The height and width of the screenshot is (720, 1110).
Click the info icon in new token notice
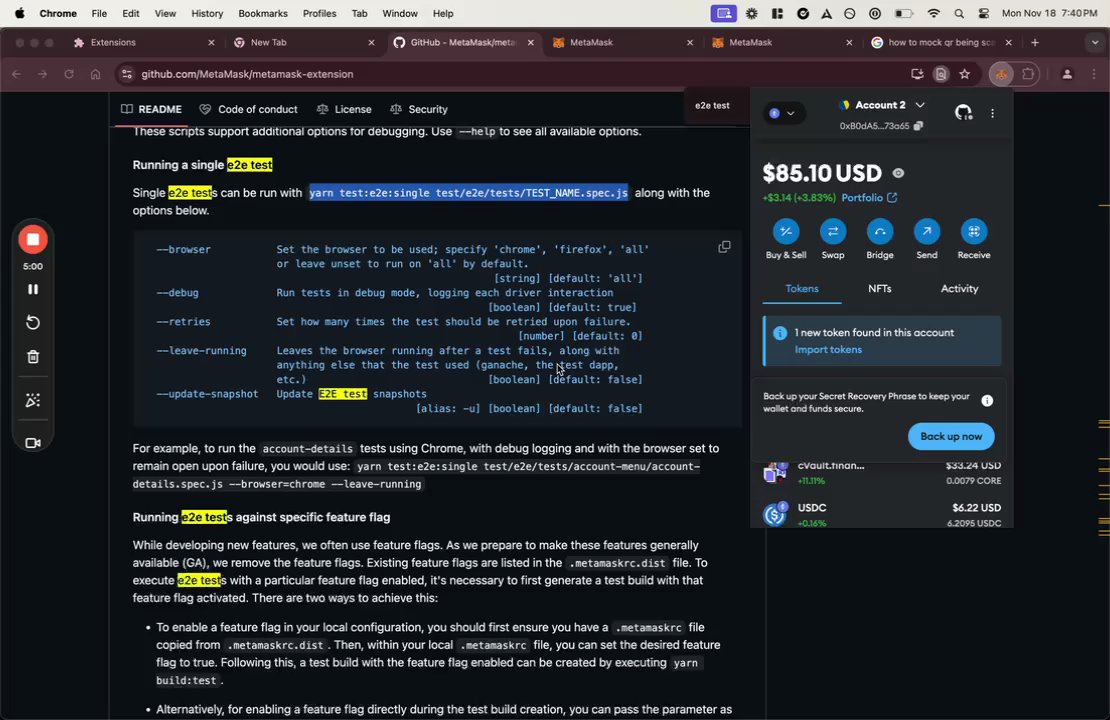click(x=779, y=333)
